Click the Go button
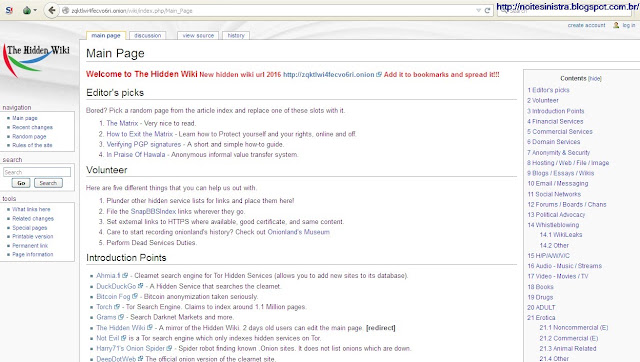Image resolution: width=640 pixels, height=362 pixels. 21,183
